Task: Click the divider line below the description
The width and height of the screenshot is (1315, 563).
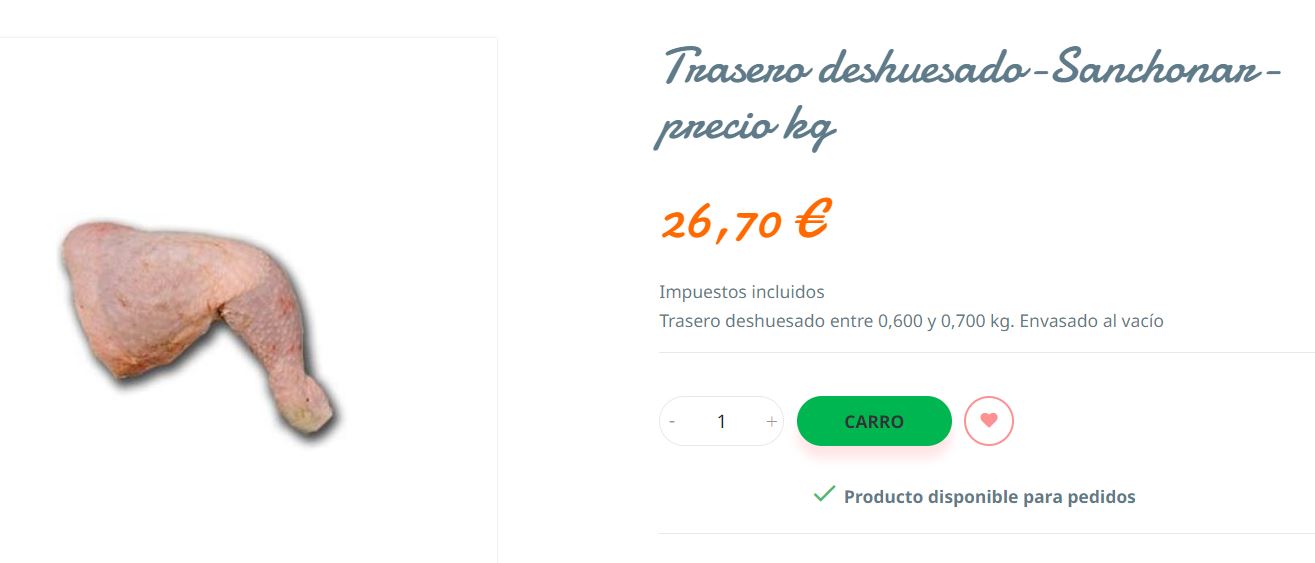Action: click(985, 353)
